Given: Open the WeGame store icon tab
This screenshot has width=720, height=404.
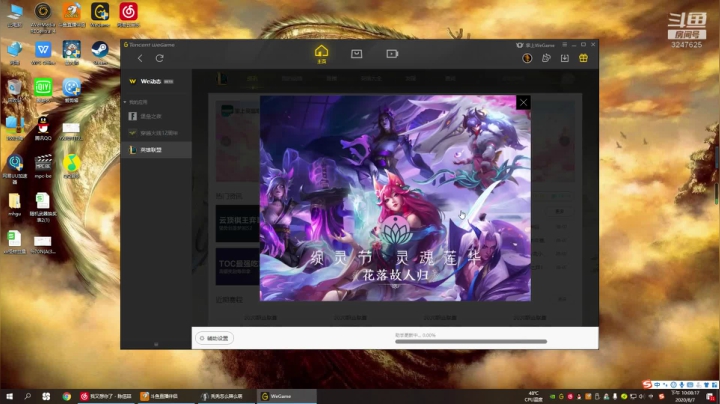Looking at the screenshot, I should [x=356, y=54].
